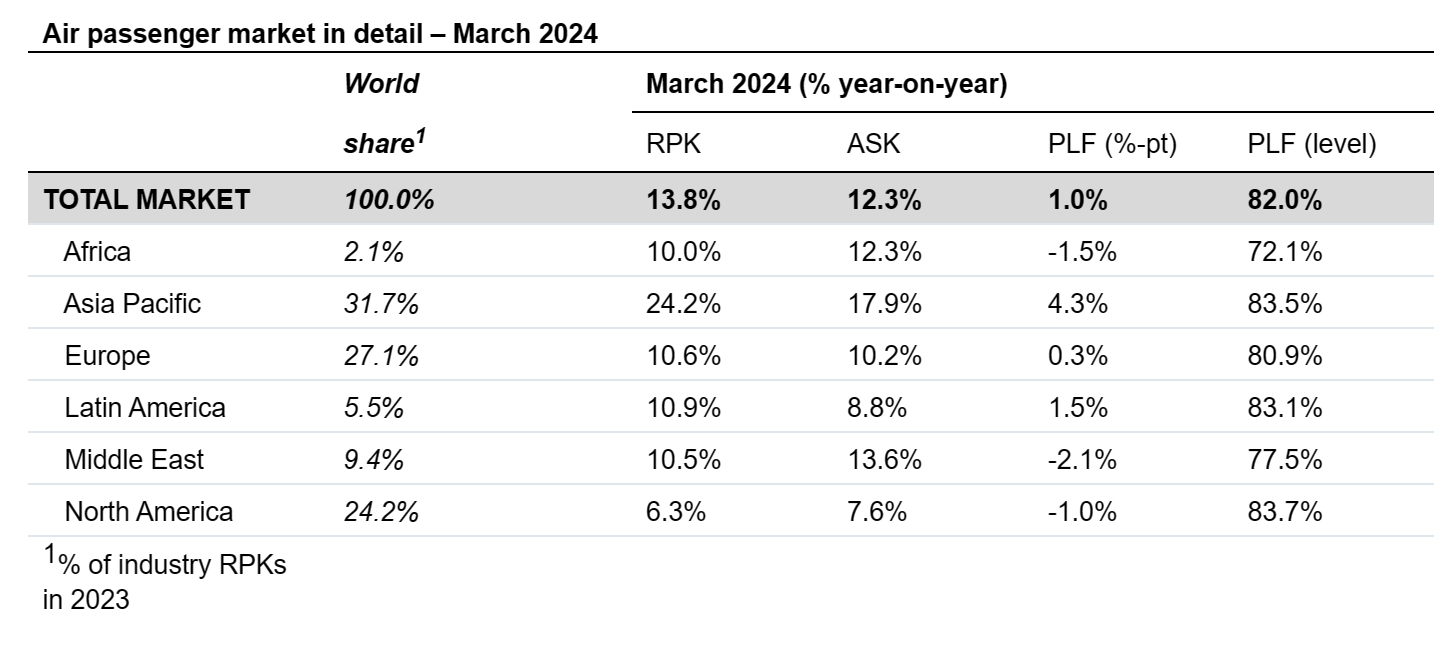The image size is (1454, 650).
Task: Click the March 2024 year-on-year heading
Action: click(827, 84)
